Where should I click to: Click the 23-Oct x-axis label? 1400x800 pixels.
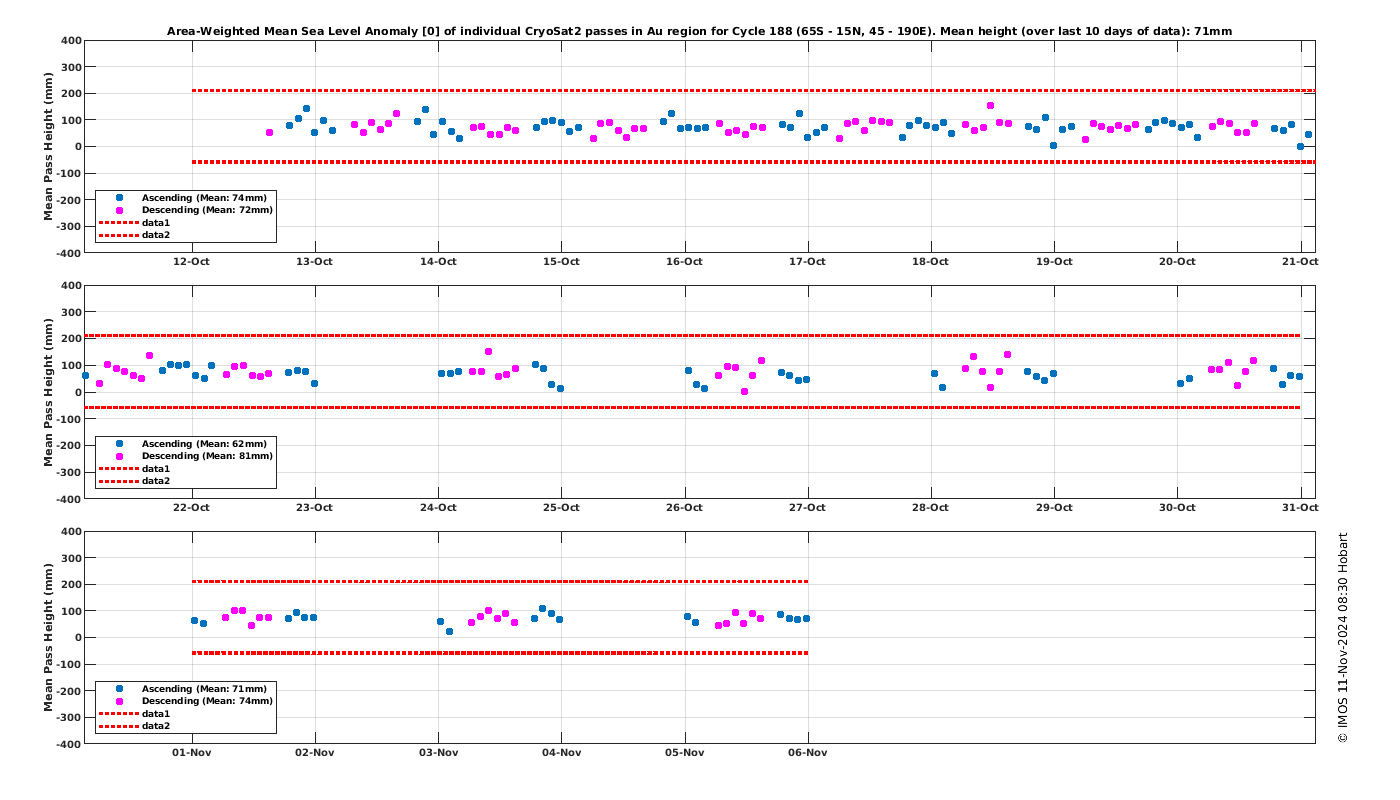pyautogui.click(x=315, y=507)
